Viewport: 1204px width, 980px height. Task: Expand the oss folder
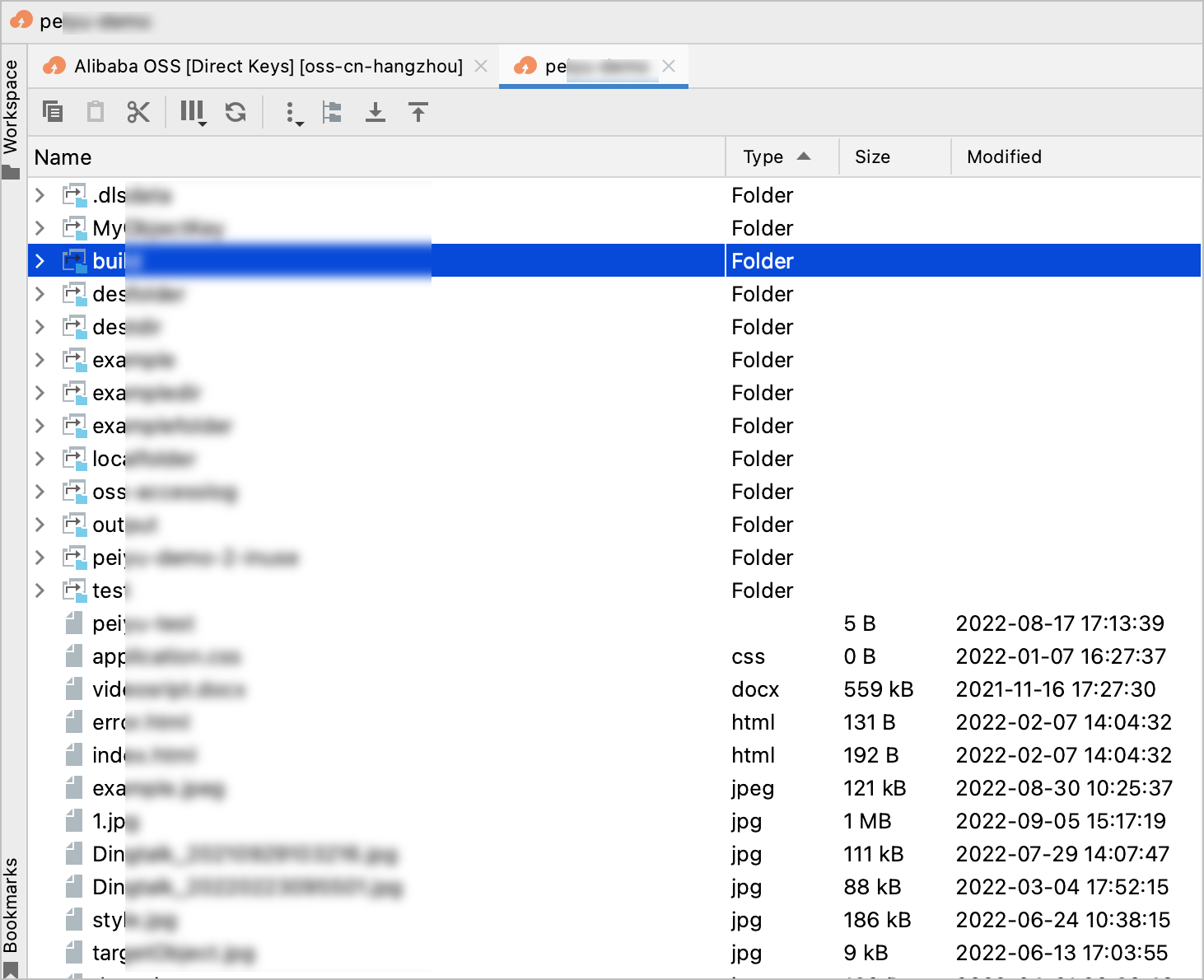click(40, 492)
